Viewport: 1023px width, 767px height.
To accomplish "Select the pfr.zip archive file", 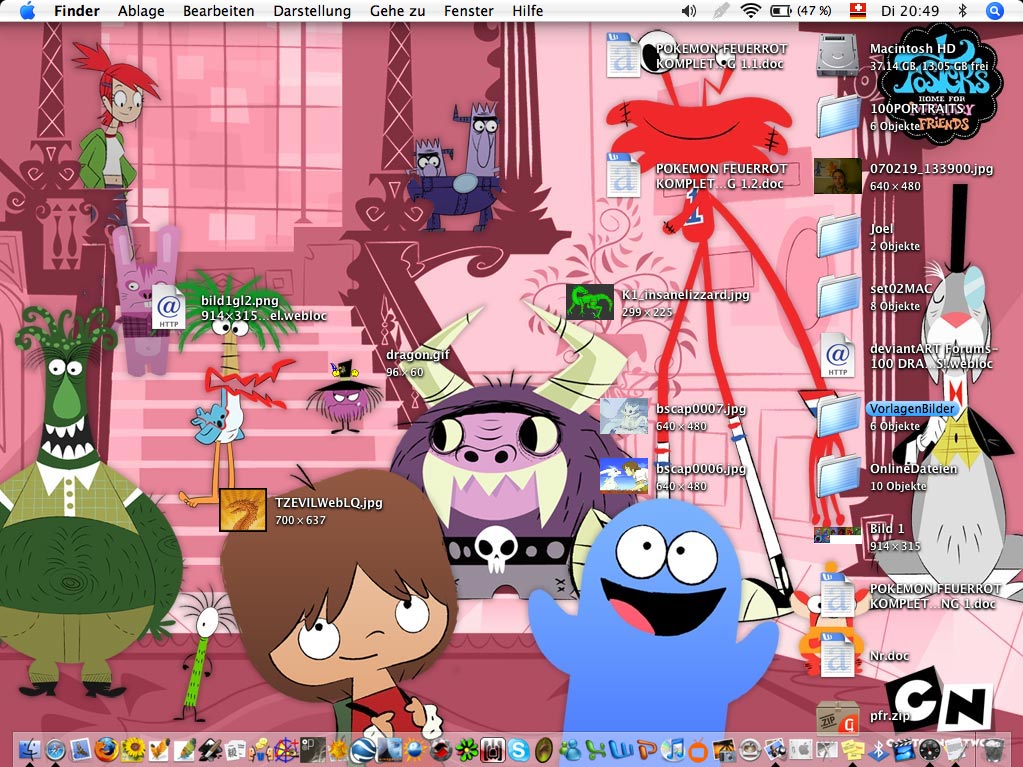I will (838, 716).
